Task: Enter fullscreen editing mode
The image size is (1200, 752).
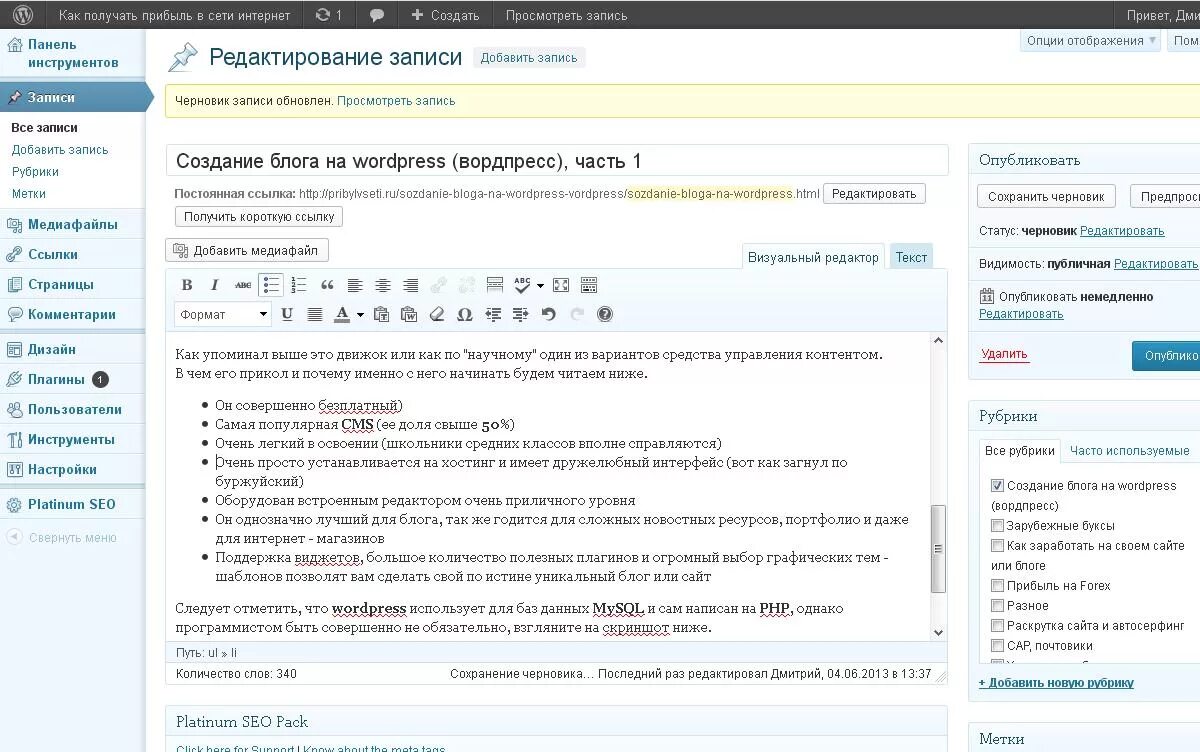Action: (x=561, y=285)
